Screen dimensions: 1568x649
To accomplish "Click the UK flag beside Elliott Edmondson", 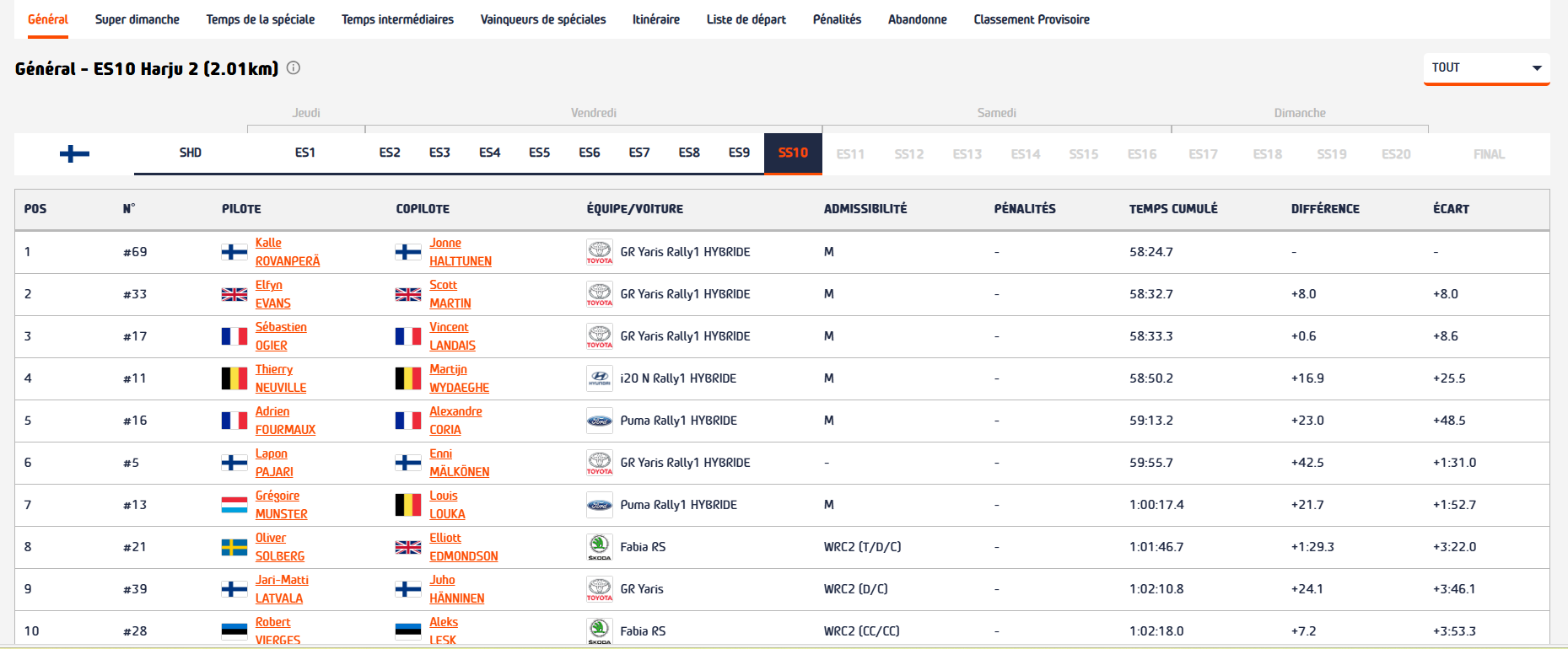I will click(x=408, y=547).
